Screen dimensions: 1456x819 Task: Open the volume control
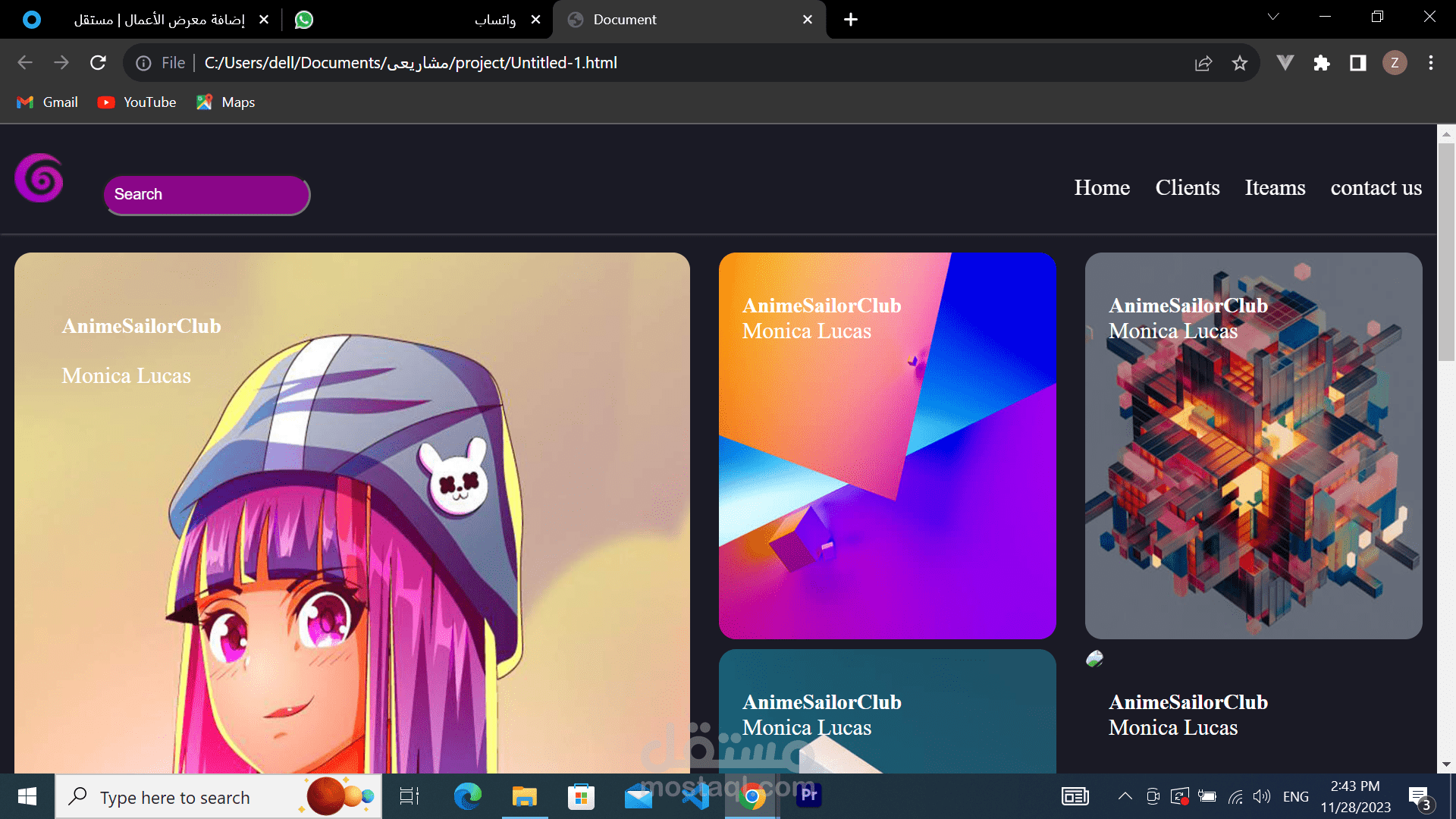(x=1262, y=796)
